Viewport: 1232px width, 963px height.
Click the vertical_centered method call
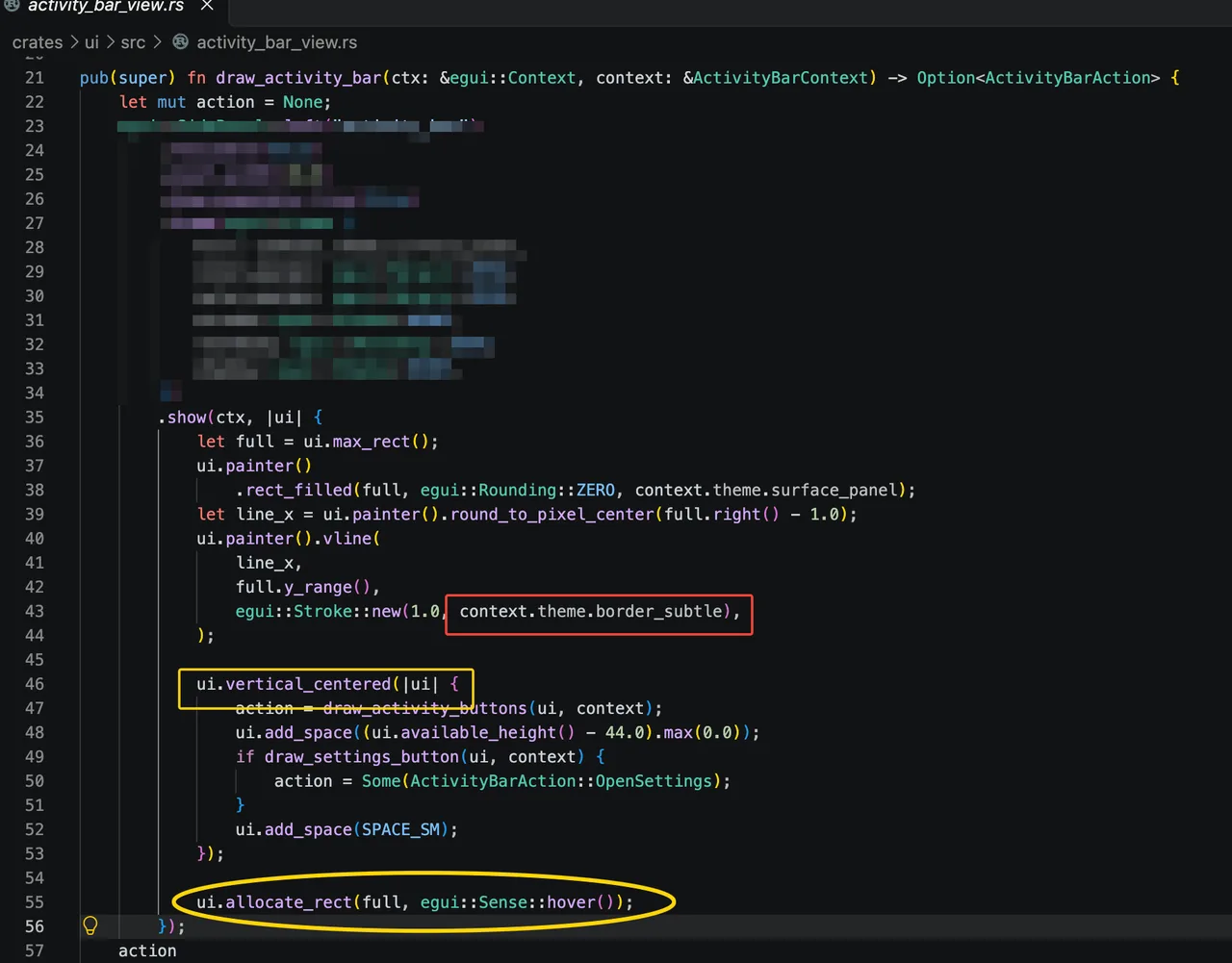coord(308,684)
